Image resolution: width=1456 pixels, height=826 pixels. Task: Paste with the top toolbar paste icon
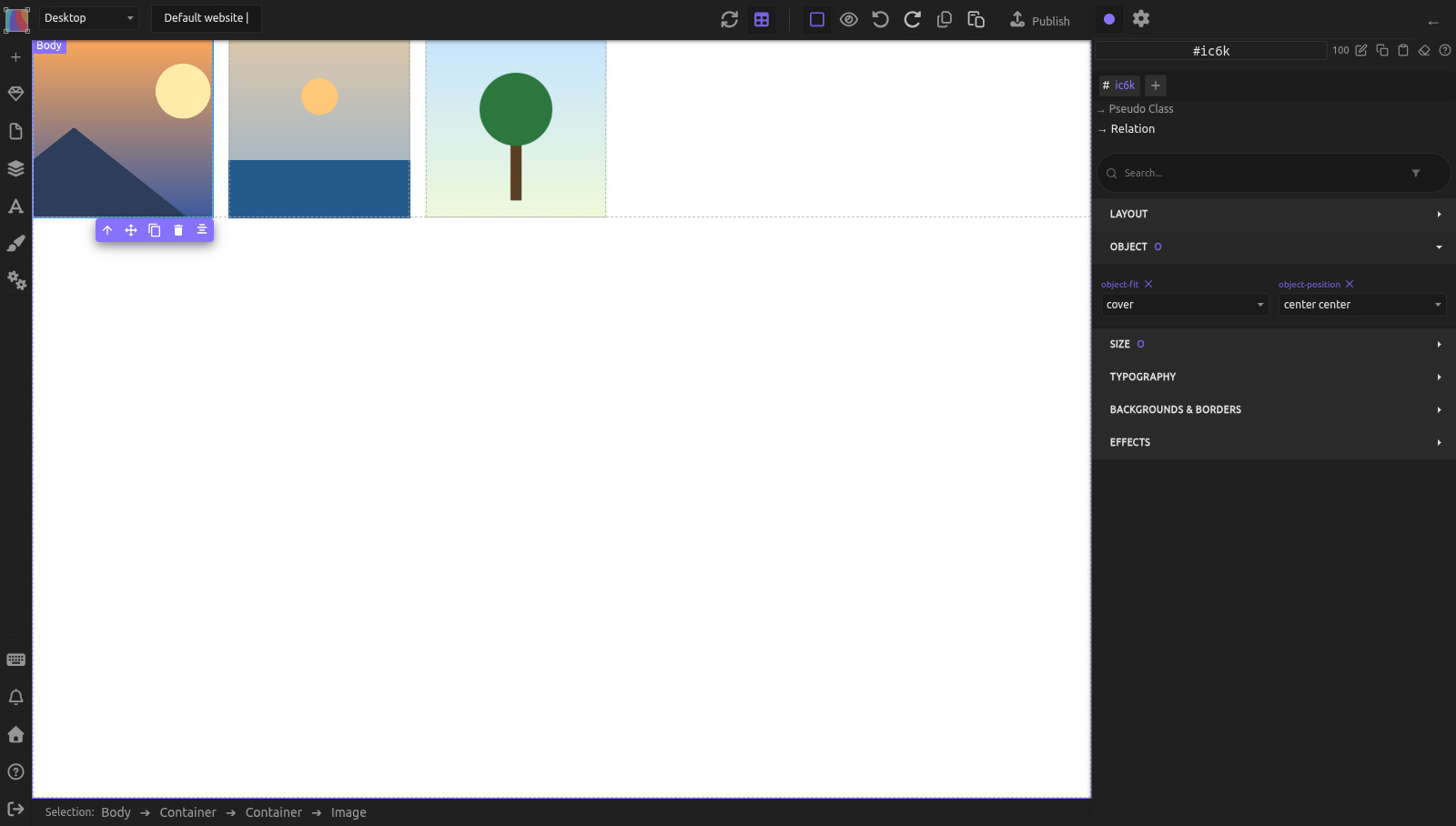coord(976,19)
